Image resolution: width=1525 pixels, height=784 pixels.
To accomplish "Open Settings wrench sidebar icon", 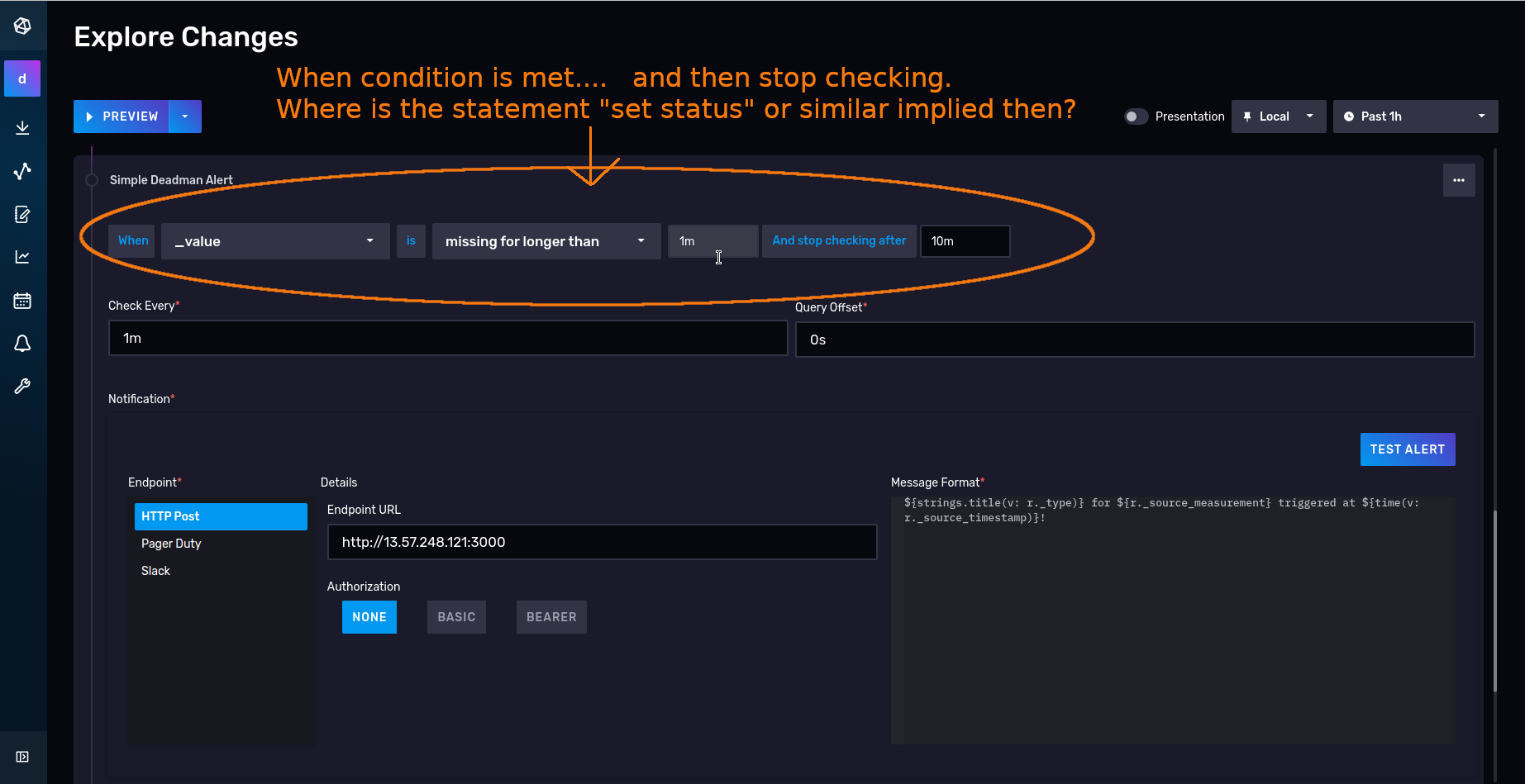I will [x=22, y=387].
